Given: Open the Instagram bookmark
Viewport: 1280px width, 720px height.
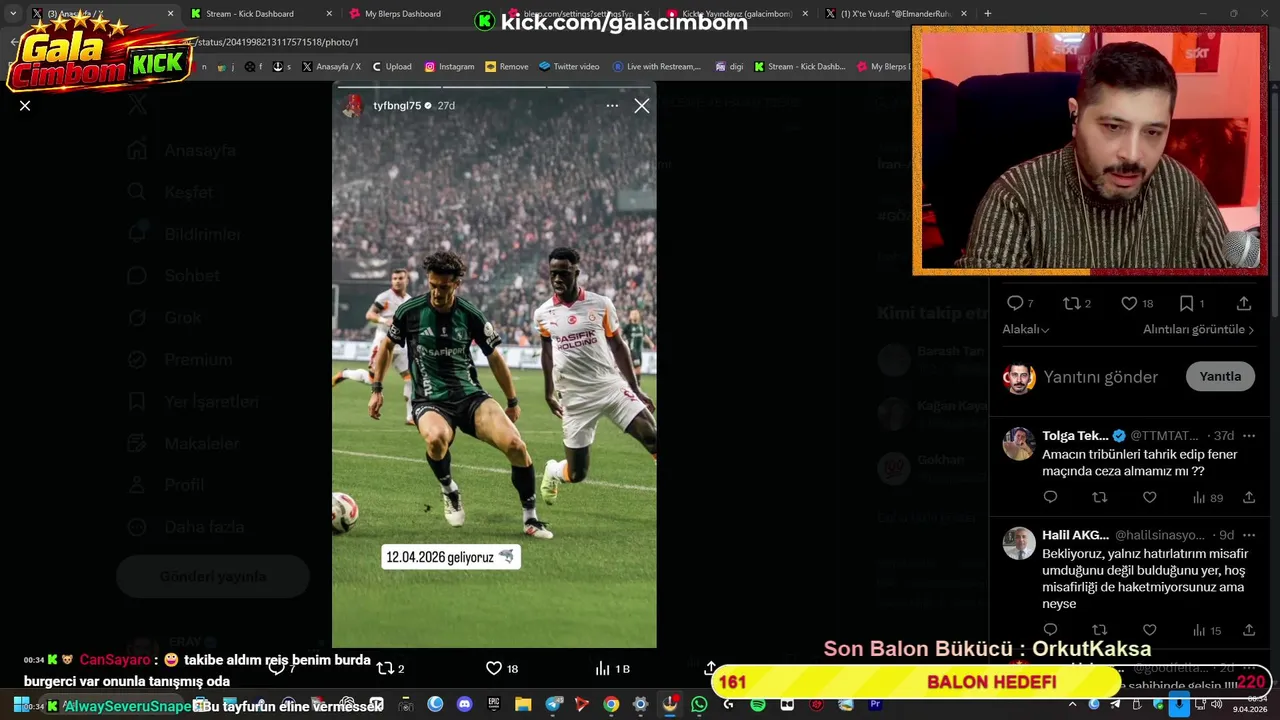Looking at the screenshot, I should [450, 67].
